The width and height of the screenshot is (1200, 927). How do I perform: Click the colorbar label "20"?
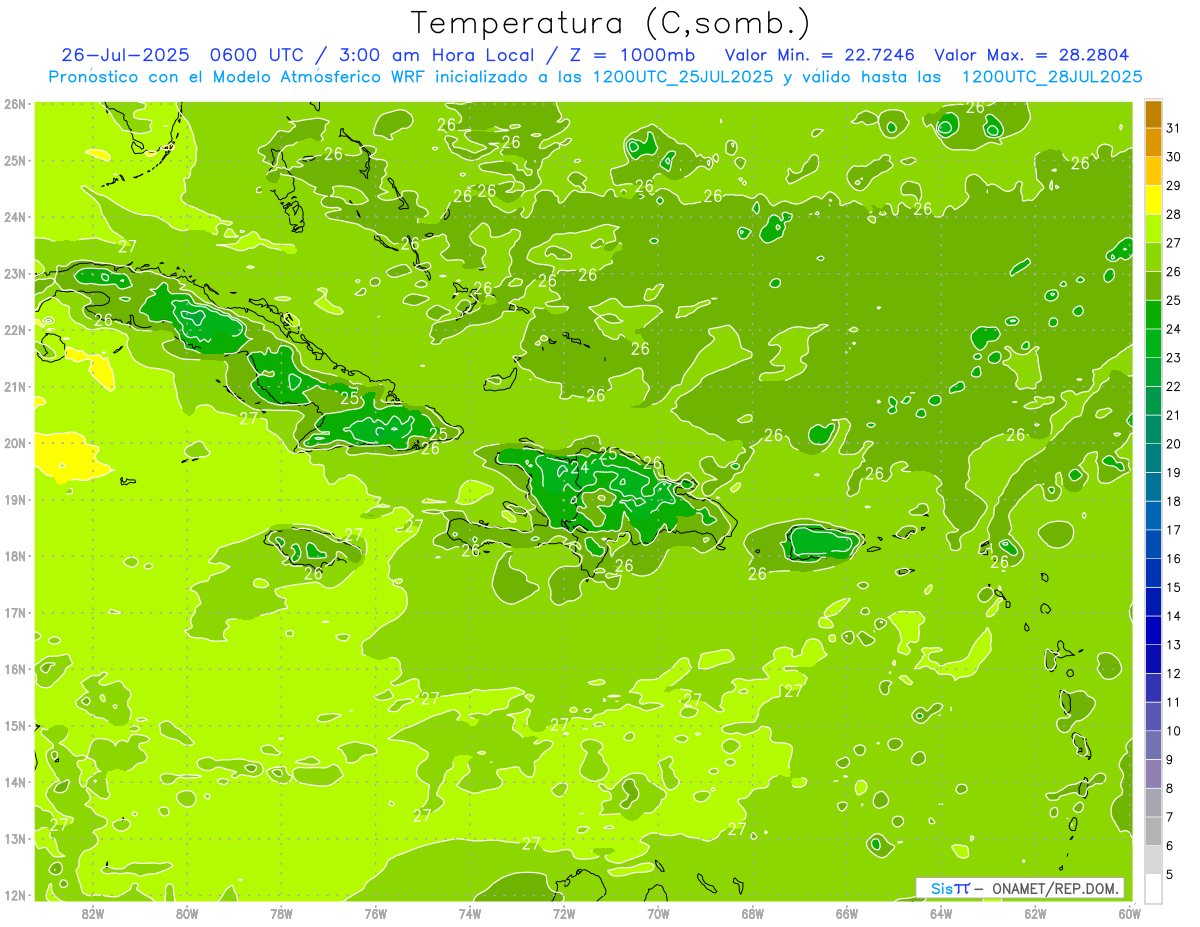tap(1173, 444)
